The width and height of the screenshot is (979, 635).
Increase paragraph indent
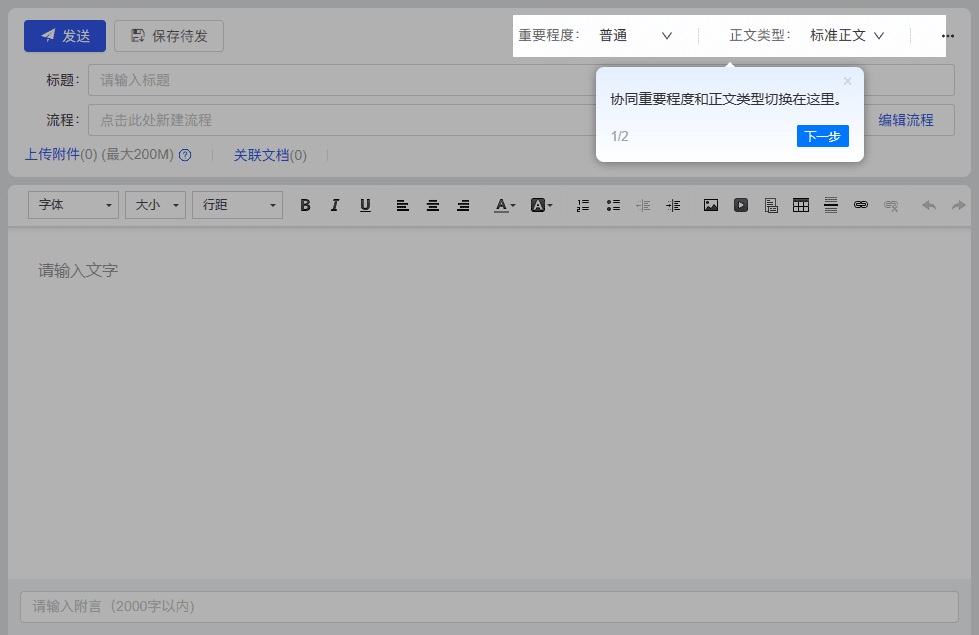(673, 205)
